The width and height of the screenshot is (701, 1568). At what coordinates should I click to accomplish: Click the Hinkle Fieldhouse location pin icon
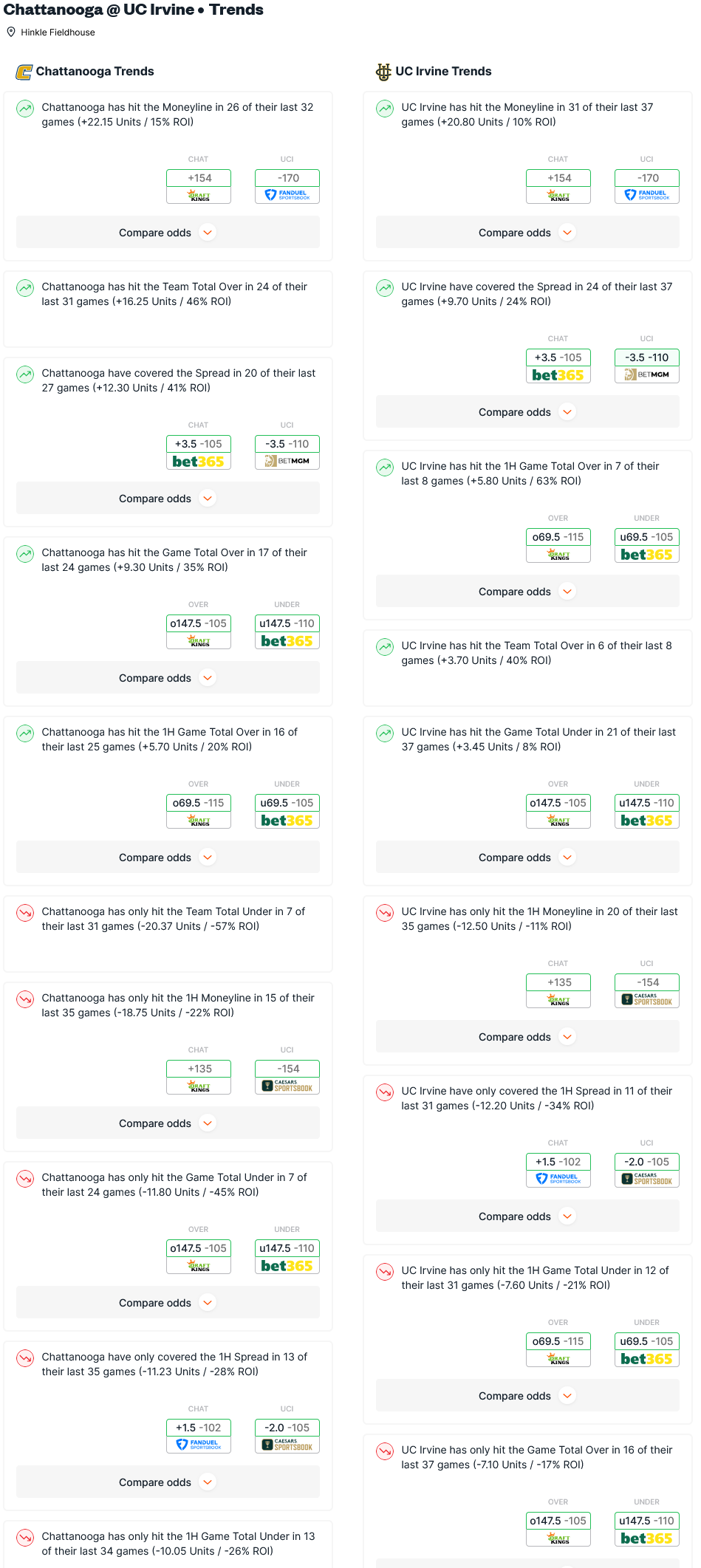(11, 32)
